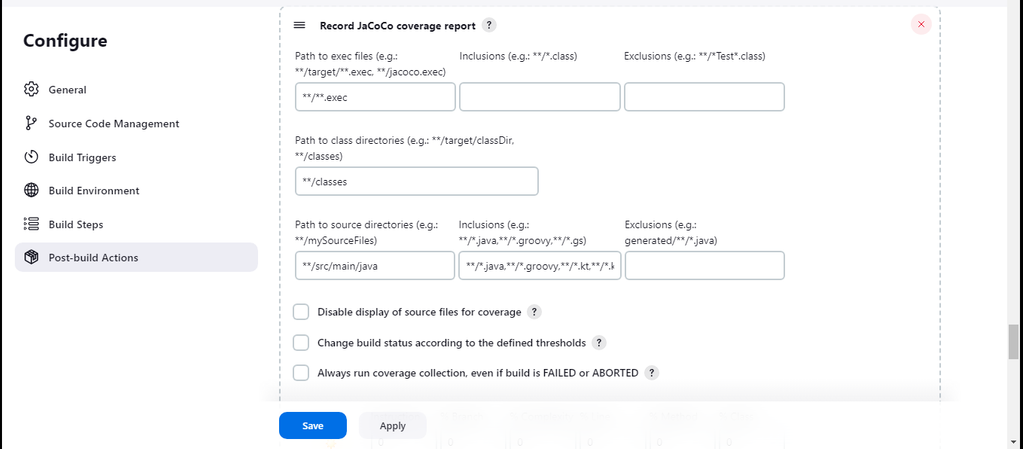Click the Build Triggers clock icon

(x=30, y=157)
